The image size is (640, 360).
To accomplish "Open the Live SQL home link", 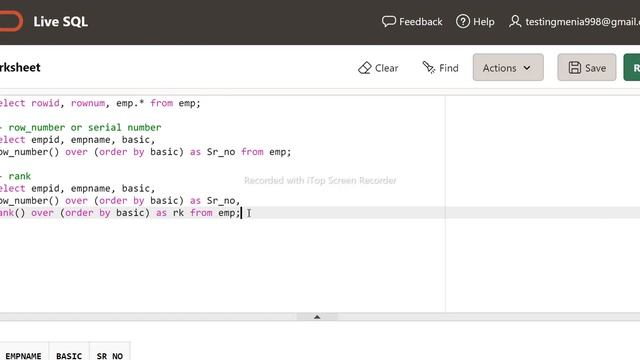I will 60,22.
